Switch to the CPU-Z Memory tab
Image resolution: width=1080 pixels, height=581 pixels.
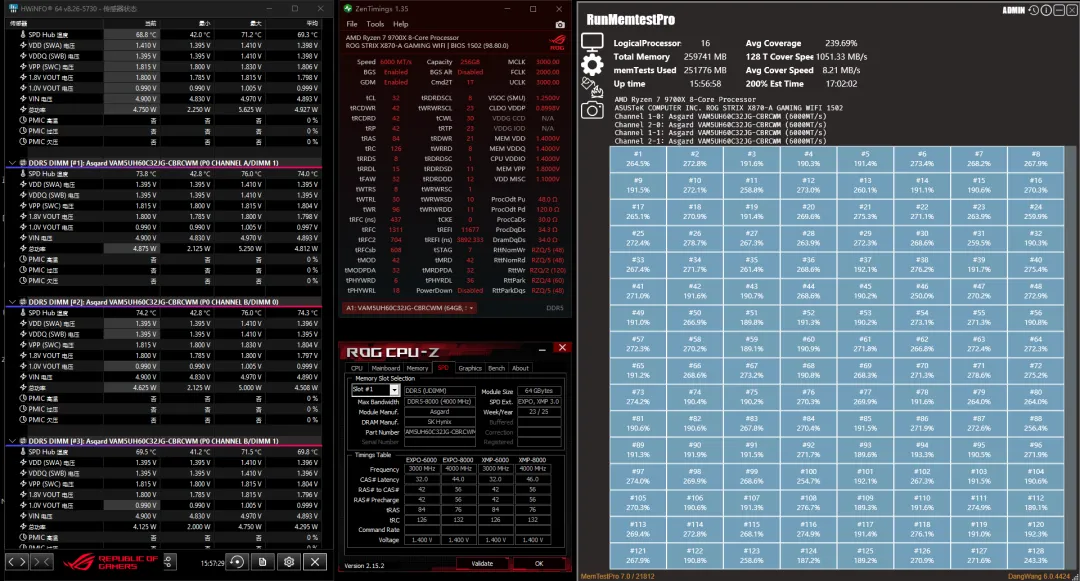click(417, 368)
